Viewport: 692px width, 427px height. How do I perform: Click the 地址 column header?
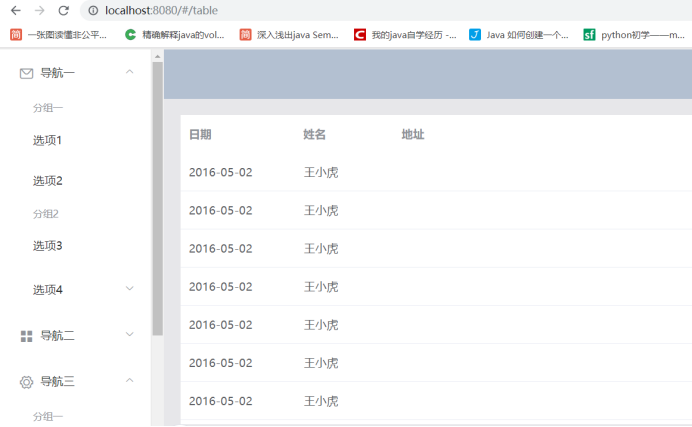coord(413,135)
